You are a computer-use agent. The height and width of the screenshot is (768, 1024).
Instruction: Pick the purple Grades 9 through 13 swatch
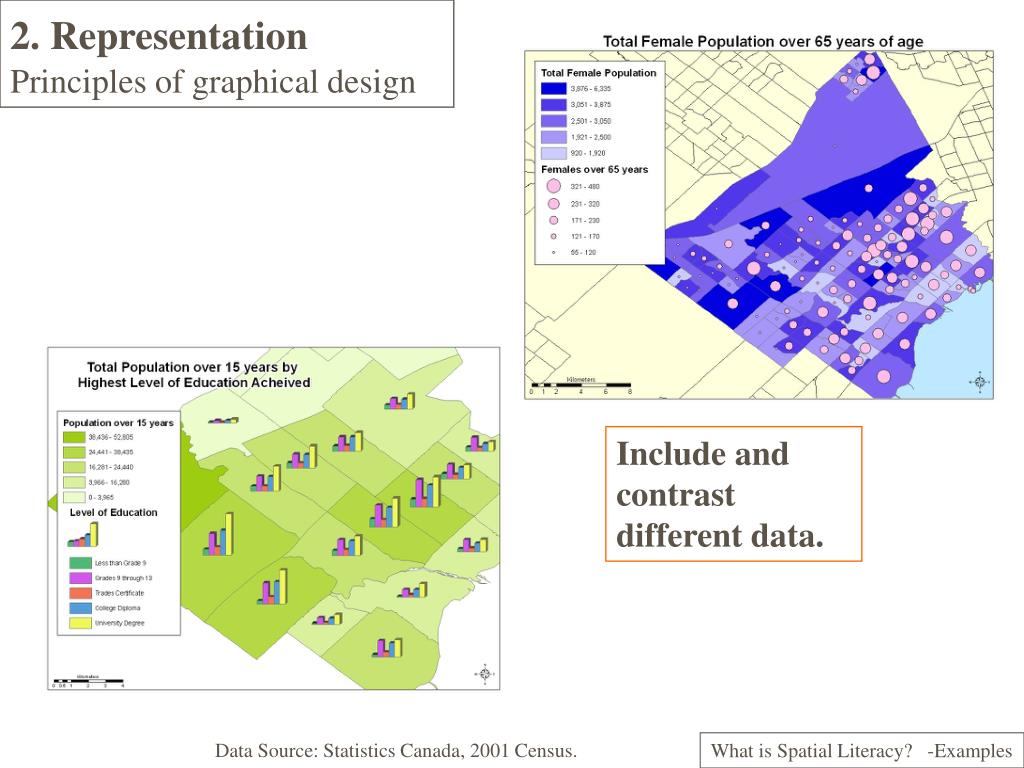pyautogui.click(x=80, y=578)
